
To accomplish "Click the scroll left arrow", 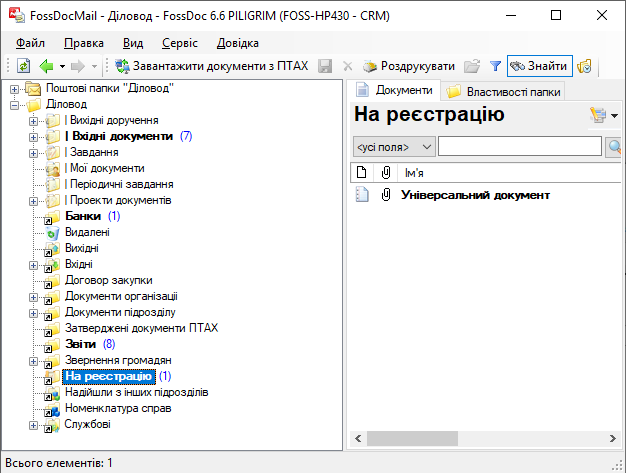I will (358, 438).
